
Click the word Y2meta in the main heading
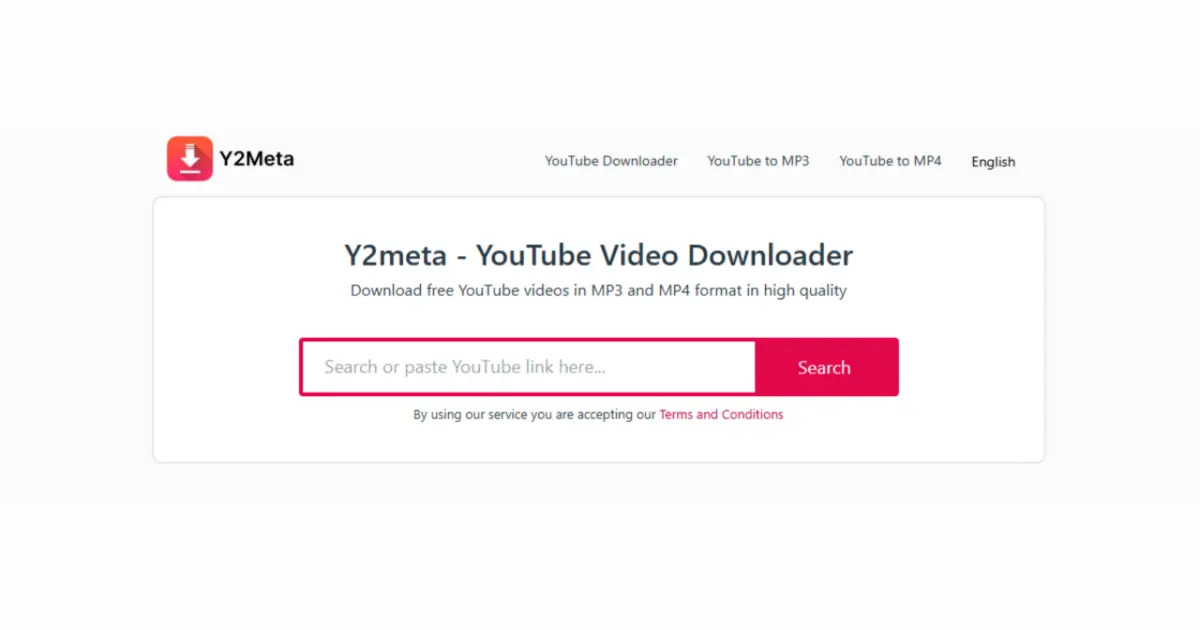393,255
